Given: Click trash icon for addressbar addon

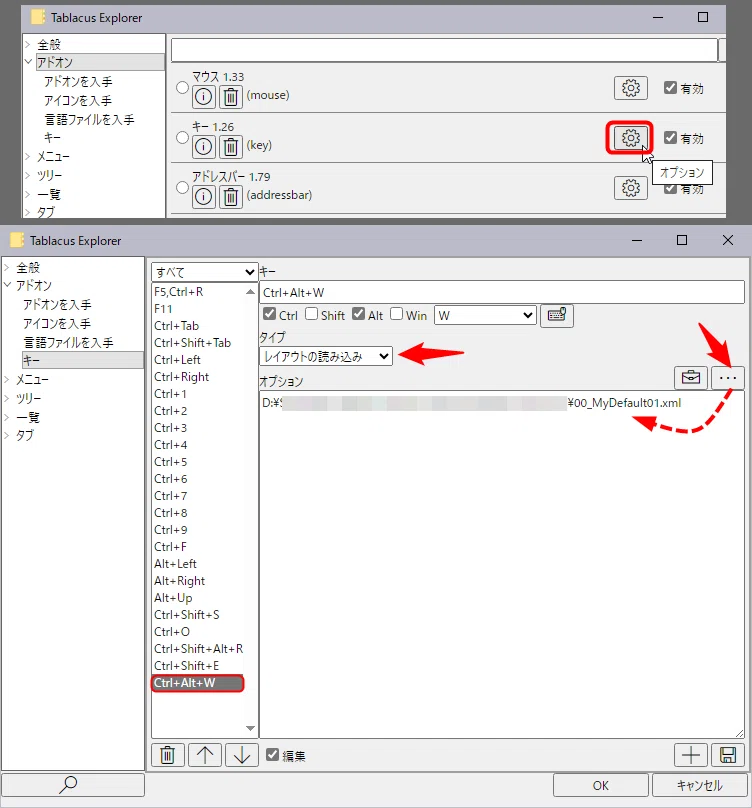Looking at the screenshot, I should click(x=230, y=196).
